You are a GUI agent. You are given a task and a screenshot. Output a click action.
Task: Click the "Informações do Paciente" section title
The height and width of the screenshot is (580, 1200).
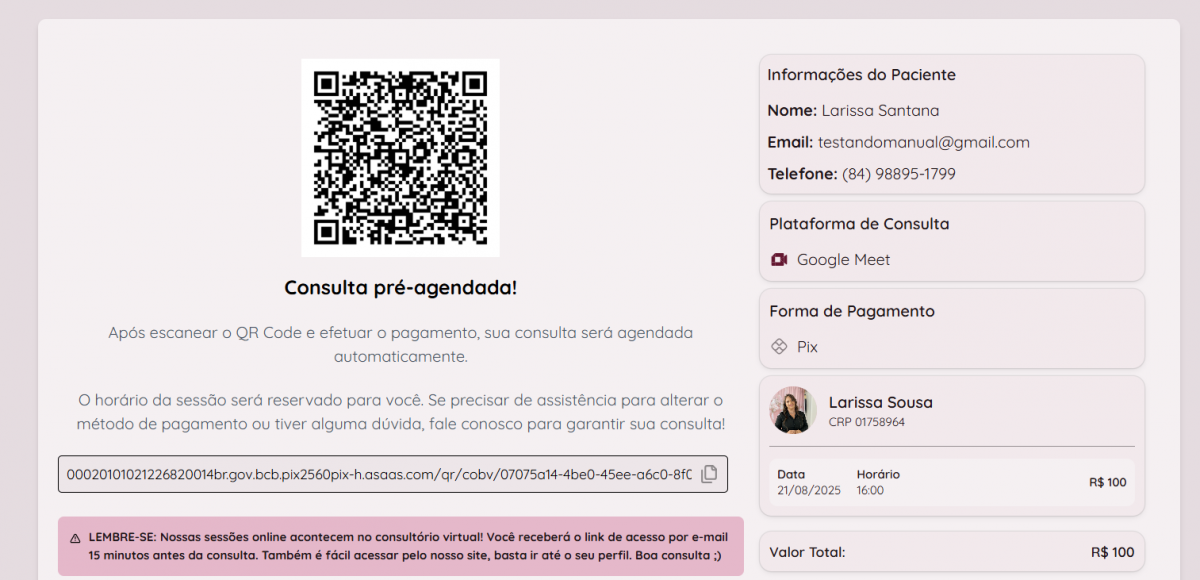pos(861,75)
